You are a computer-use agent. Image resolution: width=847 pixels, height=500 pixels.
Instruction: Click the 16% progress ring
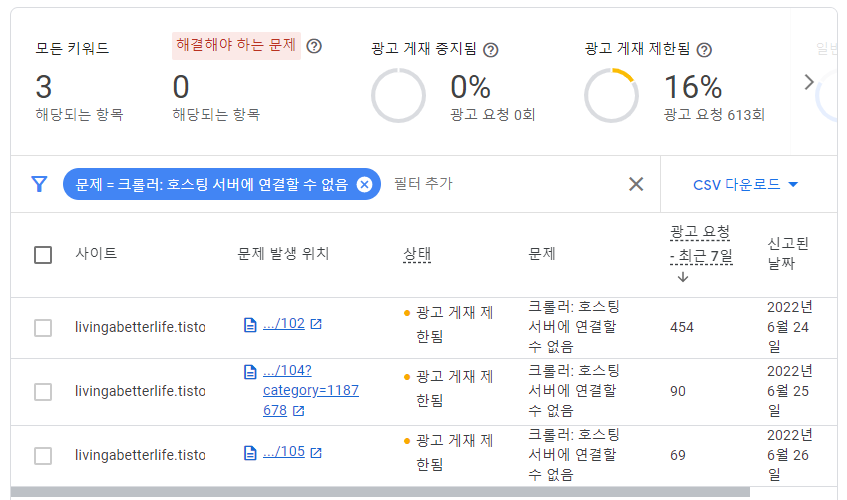click(x=611, y=96)
